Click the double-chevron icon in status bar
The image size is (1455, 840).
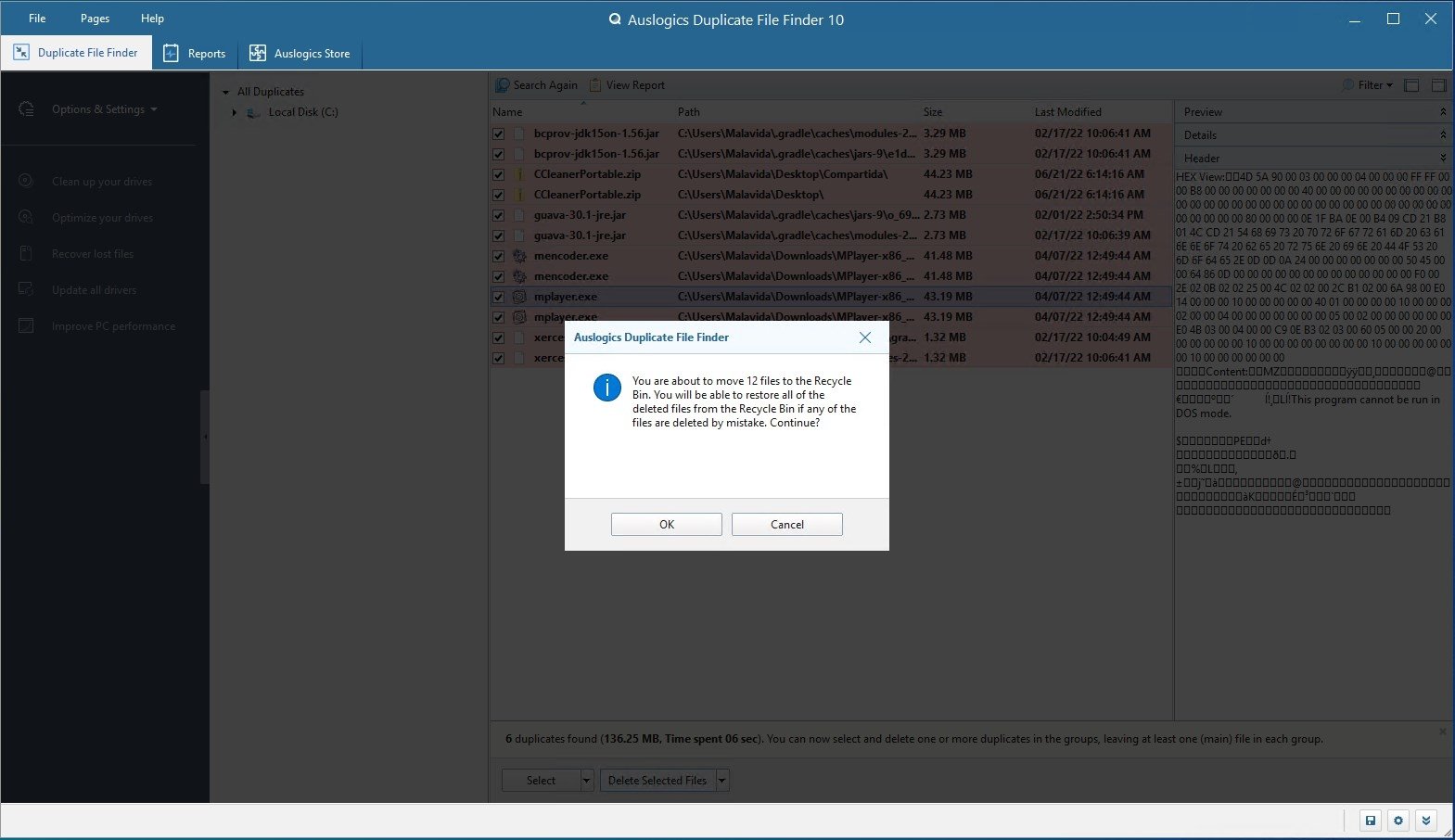1426,821
